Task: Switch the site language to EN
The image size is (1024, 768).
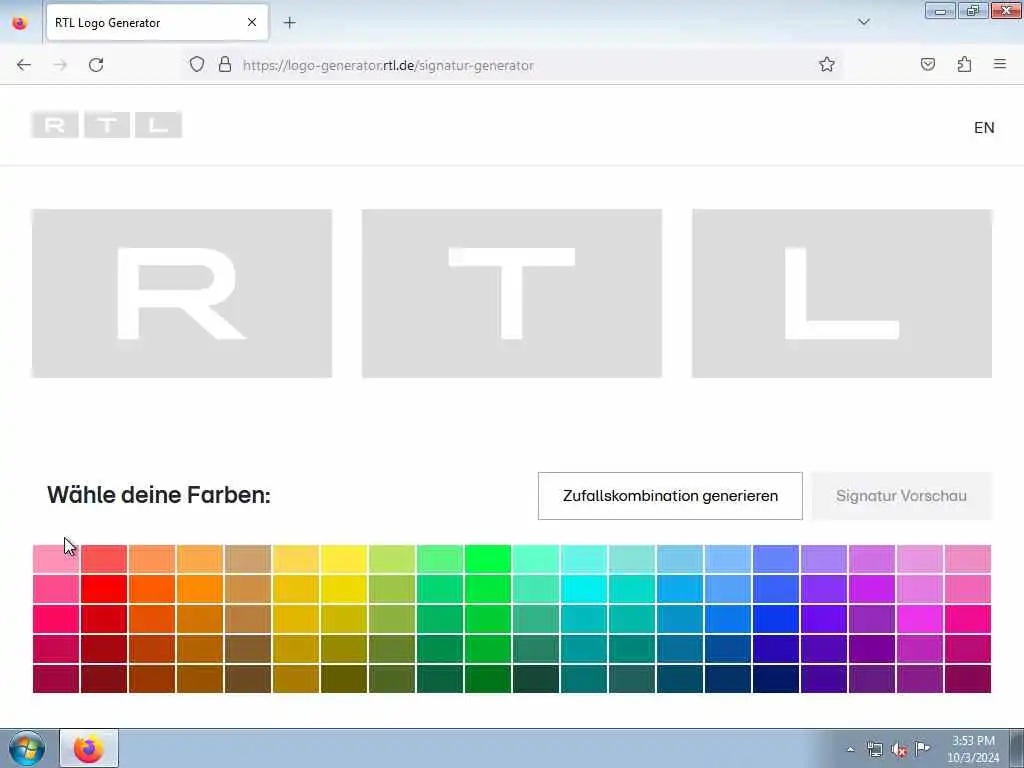Action: click(x=984, y=127)
